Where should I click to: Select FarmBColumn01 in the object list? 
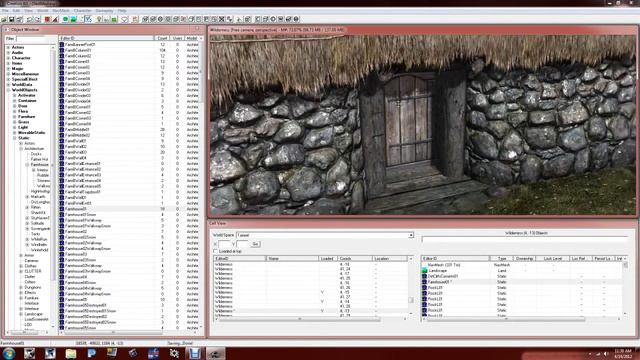pyautogui.click(x=78, y=50)
